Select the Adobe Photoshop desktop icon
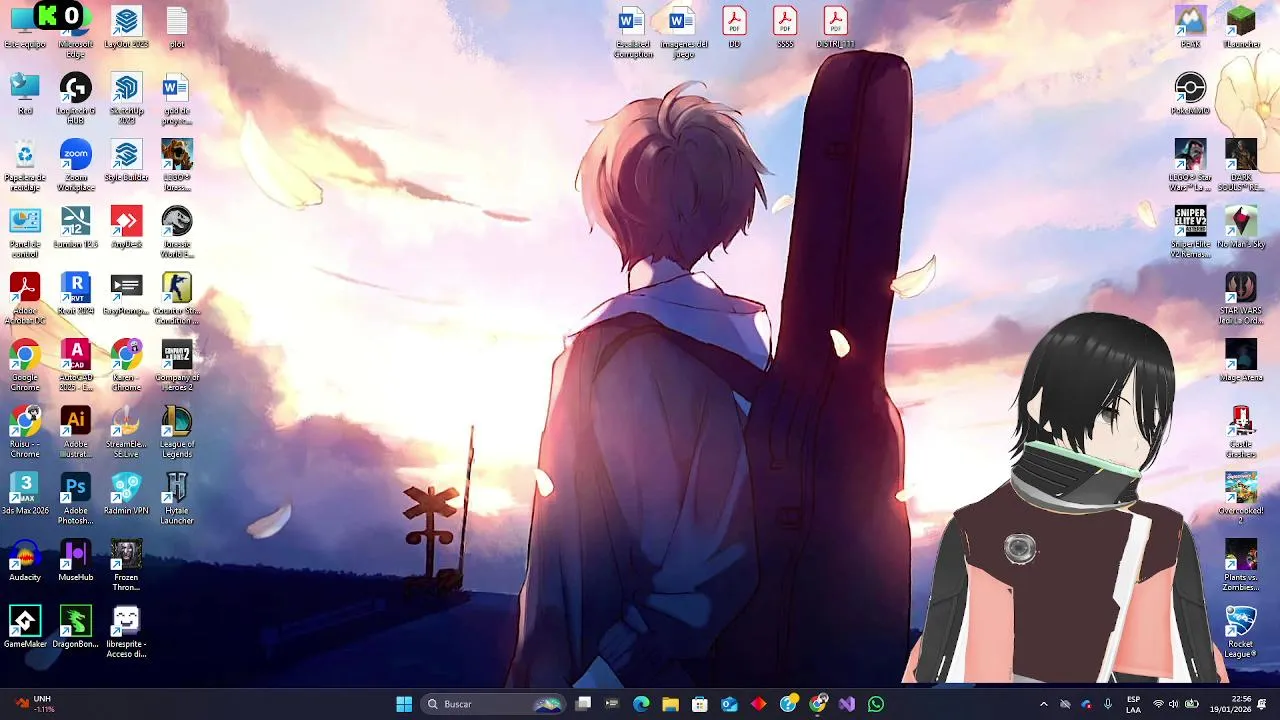The height and width of the screenshot is (720, 1280). (75, 498)
